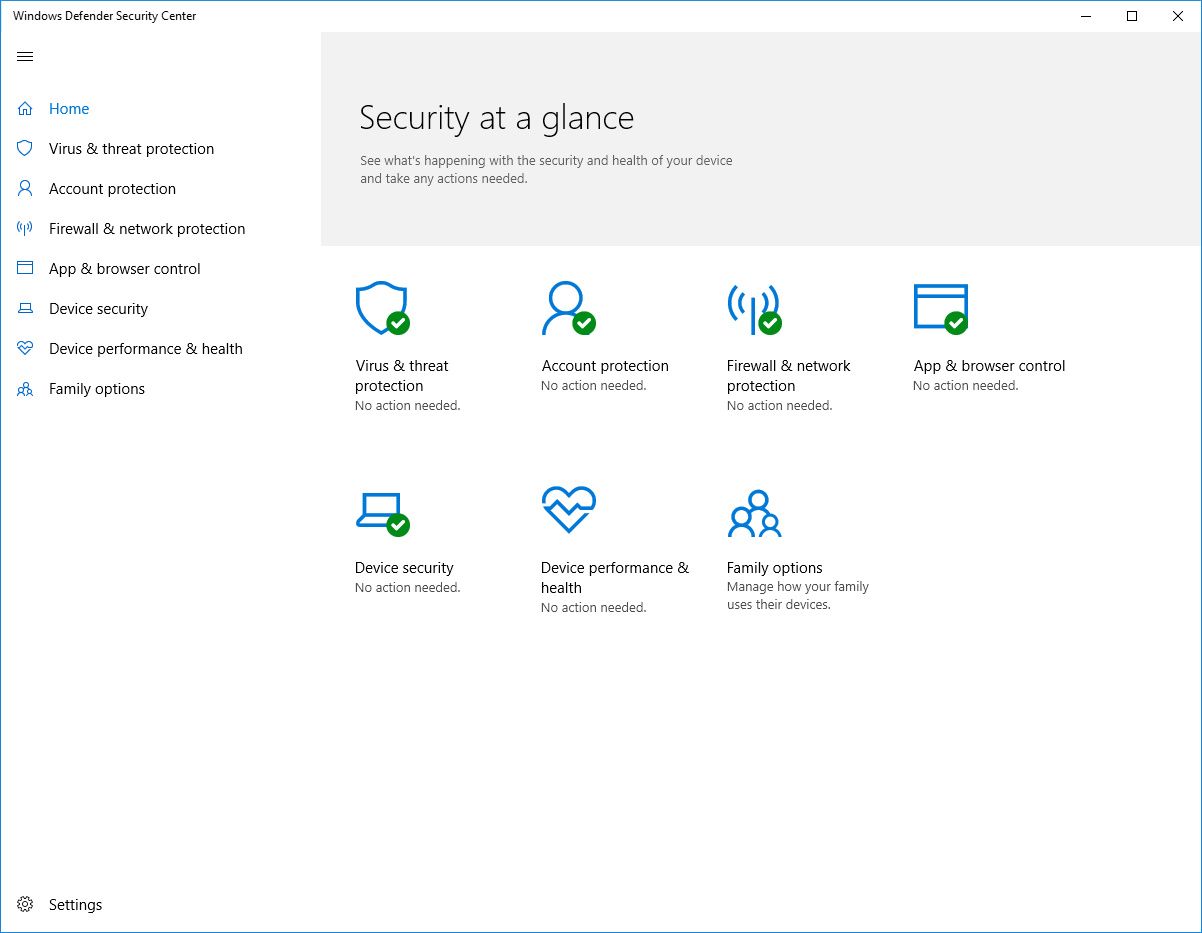Viewport: 1202px width, 933px height.
Task: Open the large Virus & threat shield tile icon
Action: pyautogui.click(x=382, y=308)
